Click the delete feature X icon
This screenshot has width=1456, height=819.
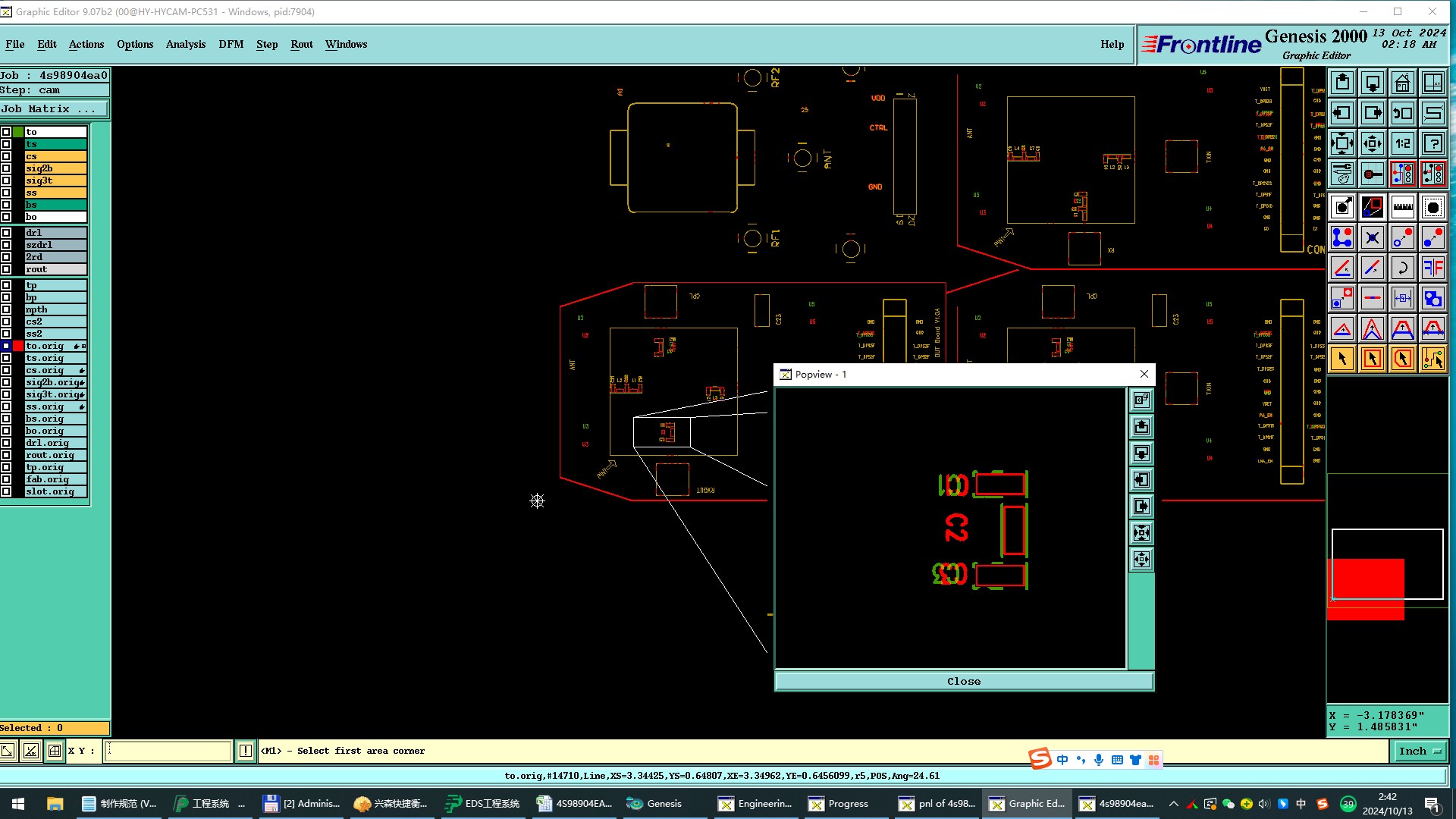(1372, 237)
